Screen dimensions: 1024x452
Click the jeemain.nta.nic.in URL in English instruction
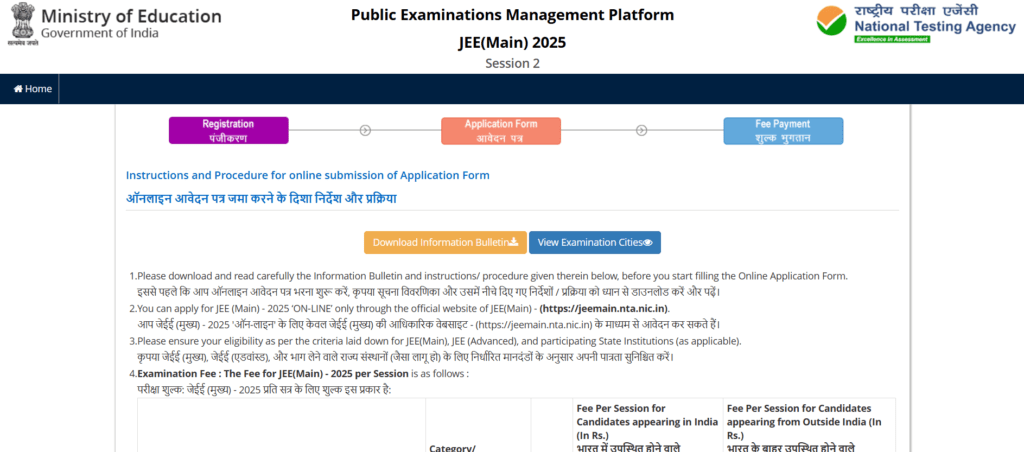pos(604,308)
